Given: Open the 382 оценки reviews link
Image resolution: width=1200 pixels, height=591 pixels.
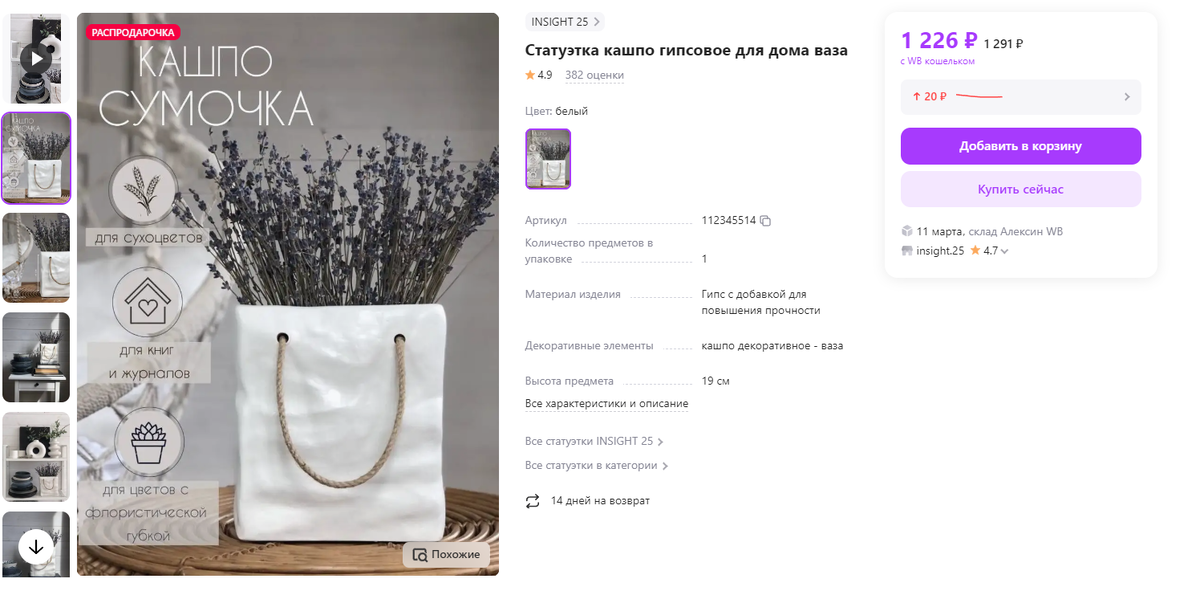Looking at the screenshot, I should (594, 75).
